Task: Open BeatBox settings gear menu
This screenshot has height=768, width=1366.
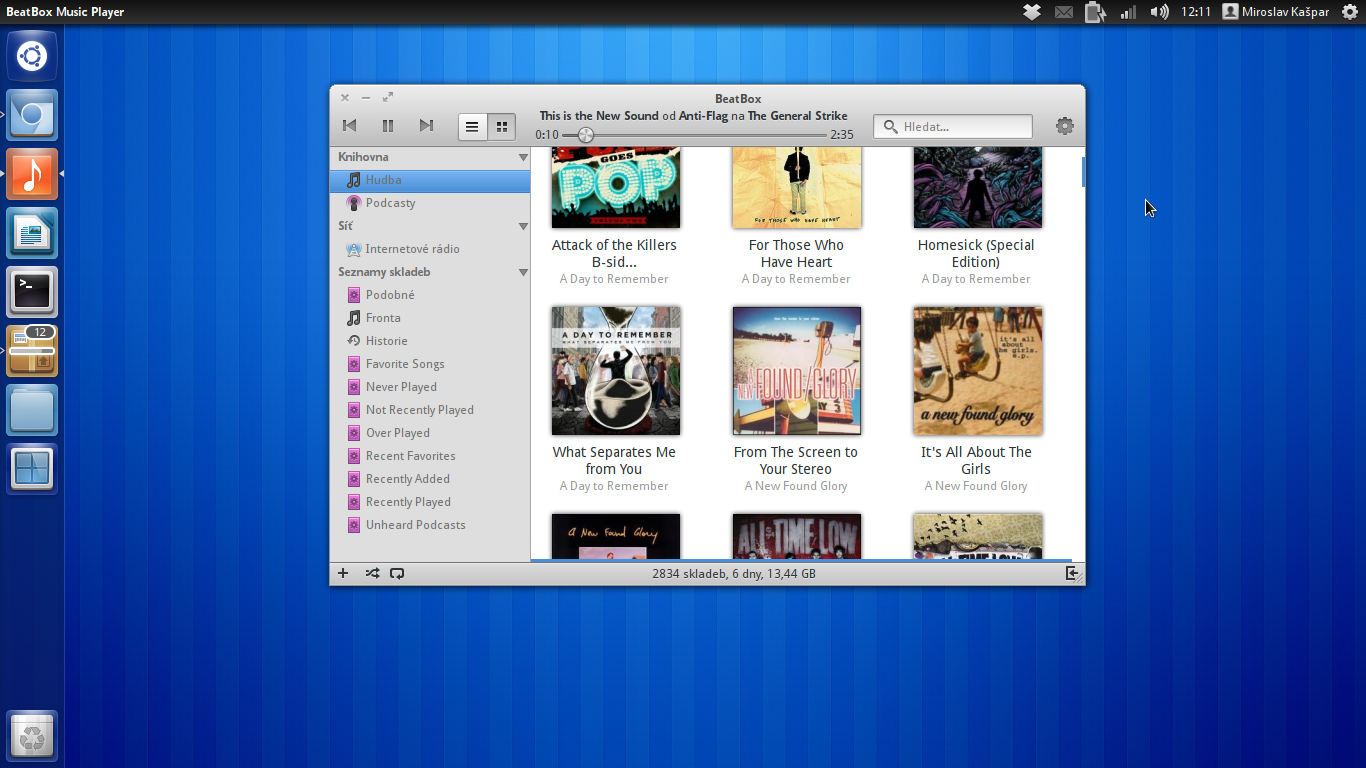Action: (1065, 126)
